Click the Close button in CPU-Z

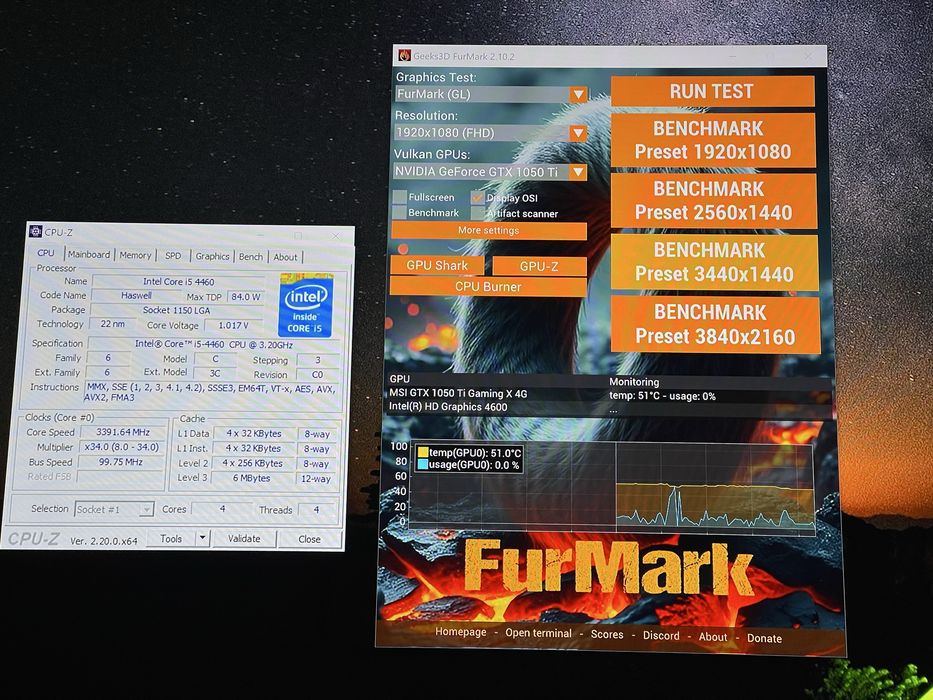pos(309,539)
